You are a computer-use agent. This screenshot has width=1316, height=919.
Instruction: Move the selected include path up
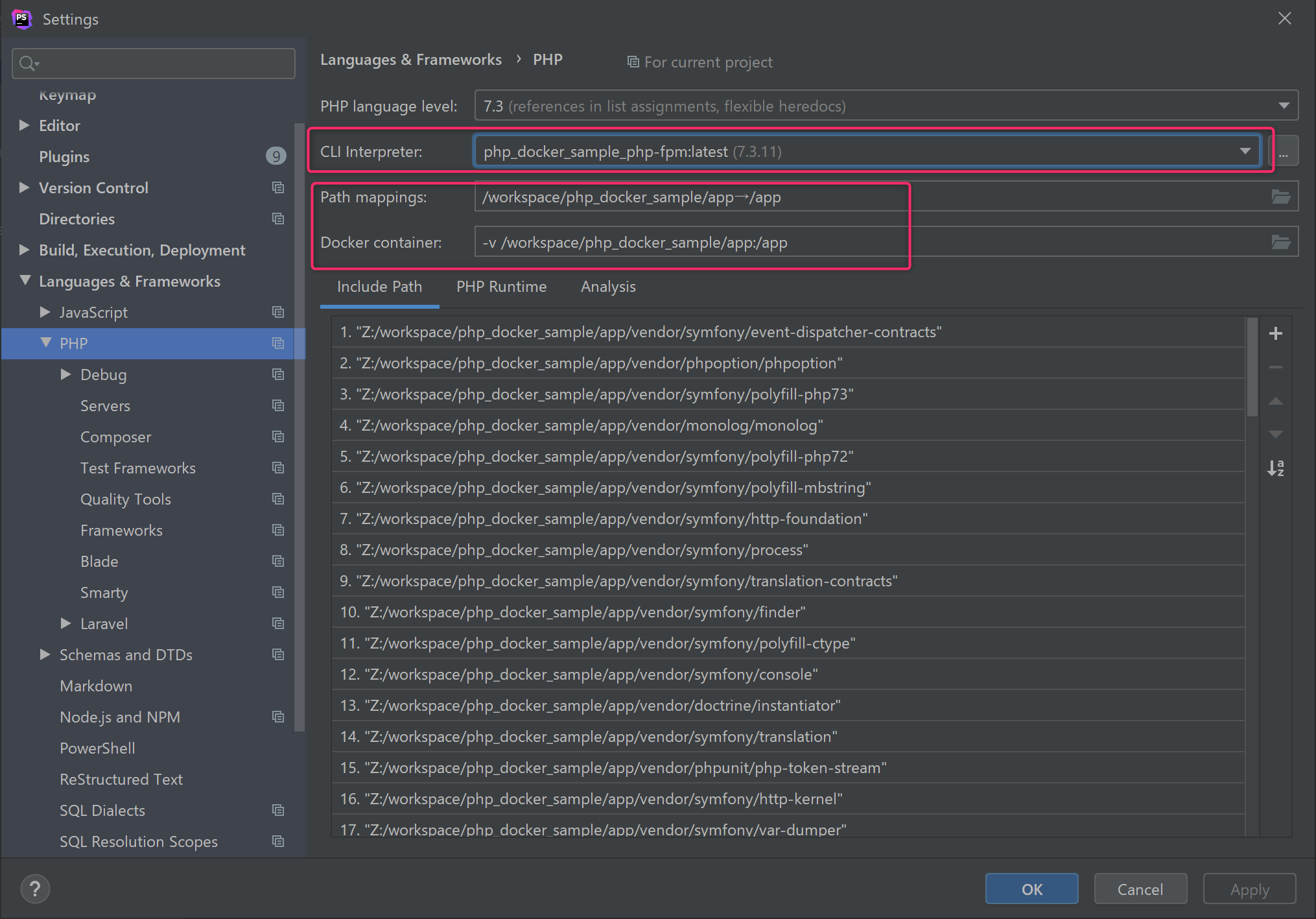pyautogui.click(x=1276, y=401)
